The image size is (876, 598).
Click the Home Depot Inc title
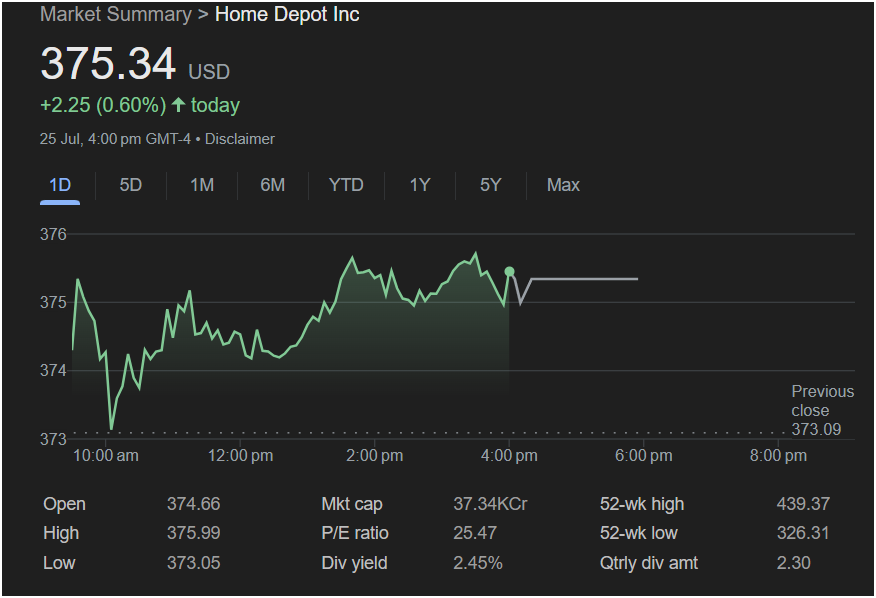[287, 15]
